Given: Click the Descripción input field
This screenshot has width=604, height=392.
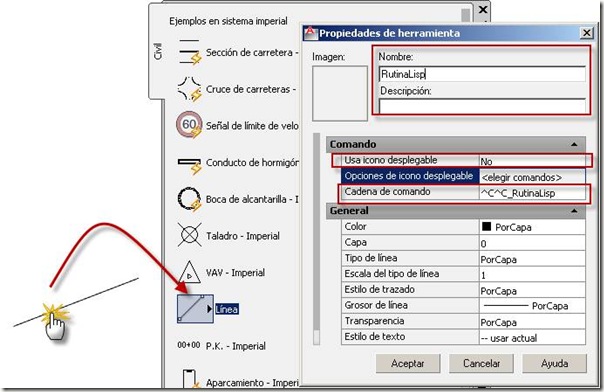Looking at the screenshot, I should click(x=482, y=106).
